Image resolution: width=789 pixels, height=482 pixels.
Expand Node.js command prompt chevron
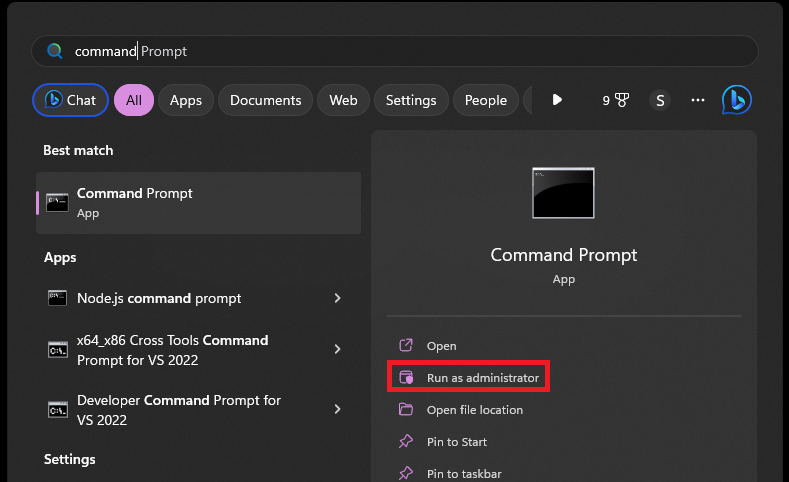pyautogui.click(x=337, y=298)
